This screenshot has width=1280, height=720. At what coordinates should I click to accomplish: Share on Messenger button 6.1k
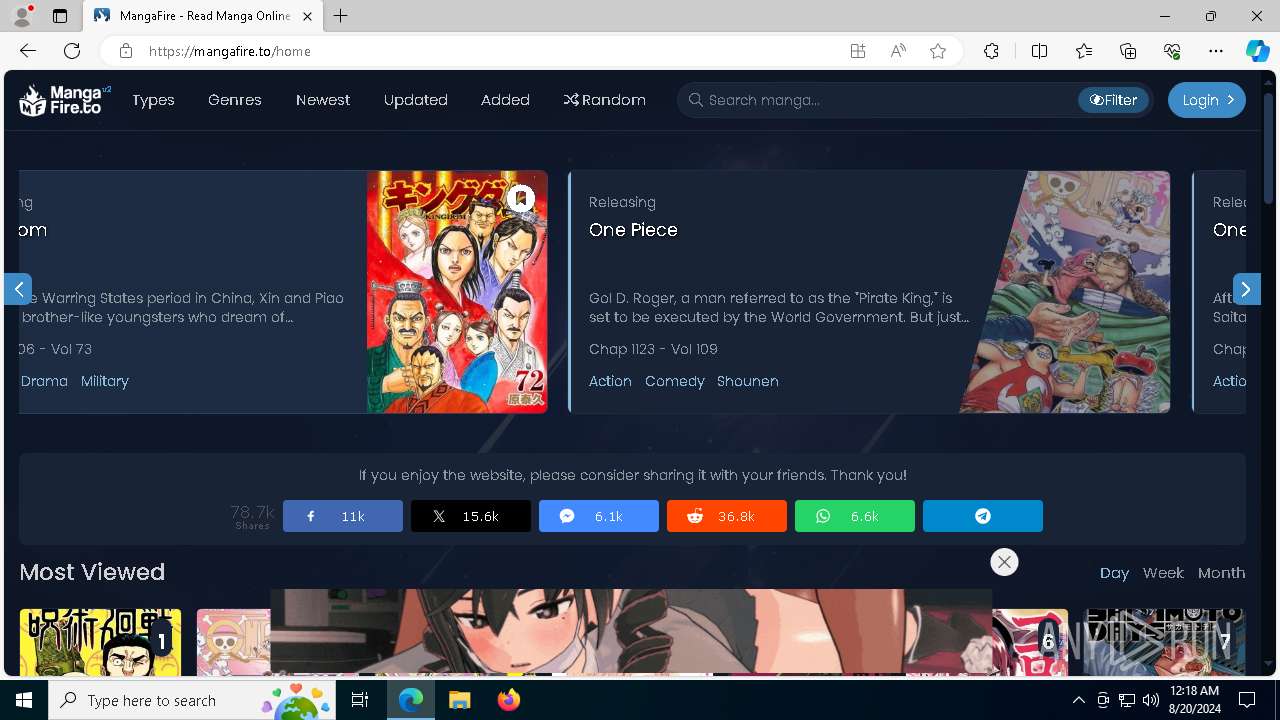pos(599,516)
